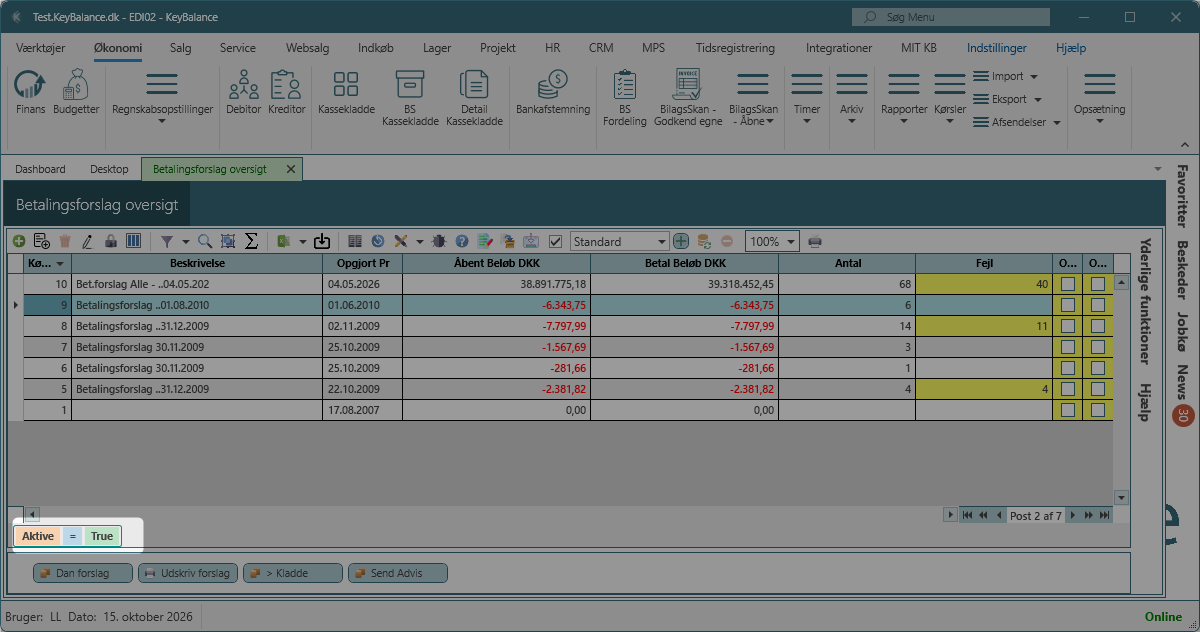Screen dimensions: 1200x632
Task: Open BS Kassekladde
Action: coord(410,98)
